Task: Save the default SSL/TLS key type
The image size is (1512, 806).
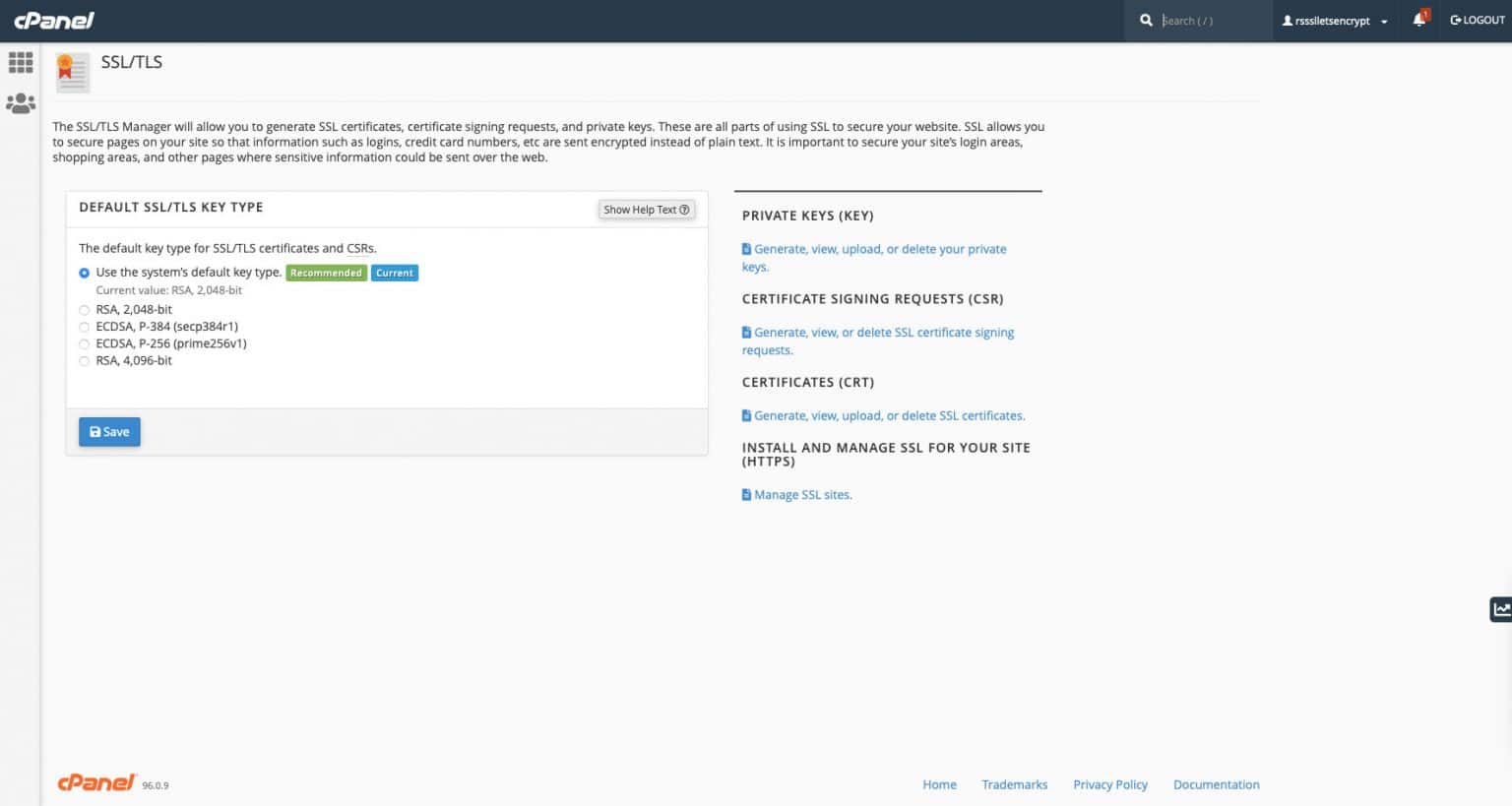Action: tap(109, 431)
